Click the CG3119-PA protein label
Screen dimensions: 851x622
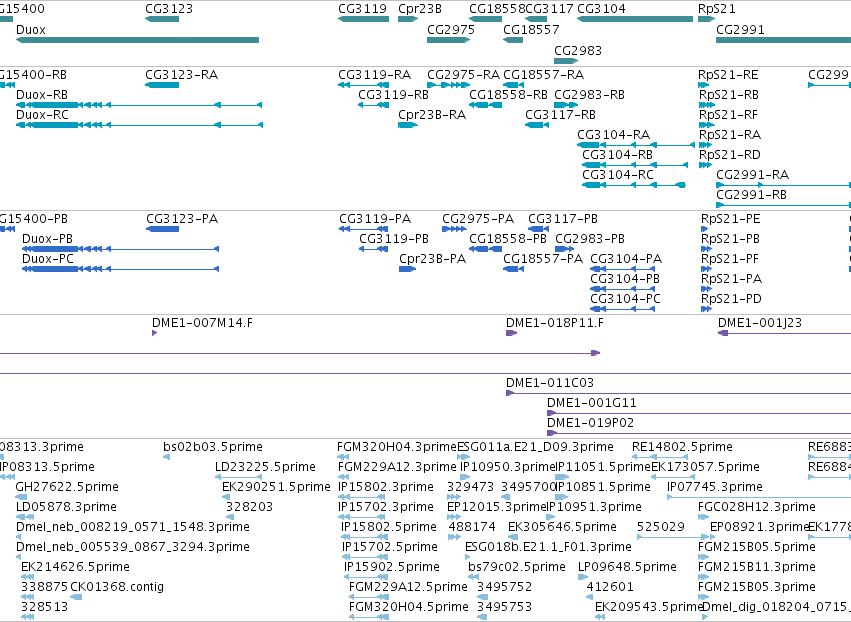point(375,219)
